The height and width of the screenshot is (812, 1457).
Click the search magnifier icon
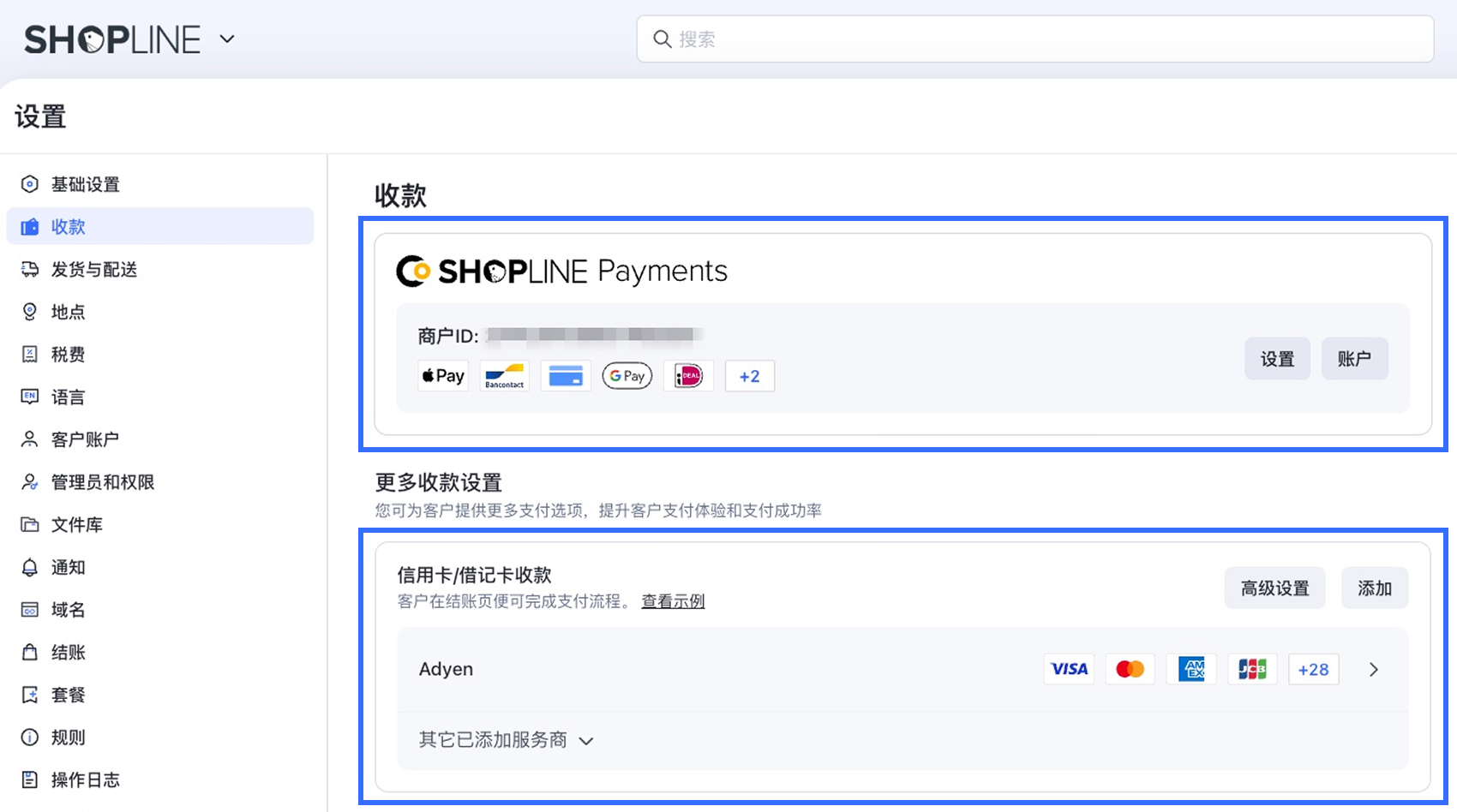pyautogui.click(x=663, y=39)
